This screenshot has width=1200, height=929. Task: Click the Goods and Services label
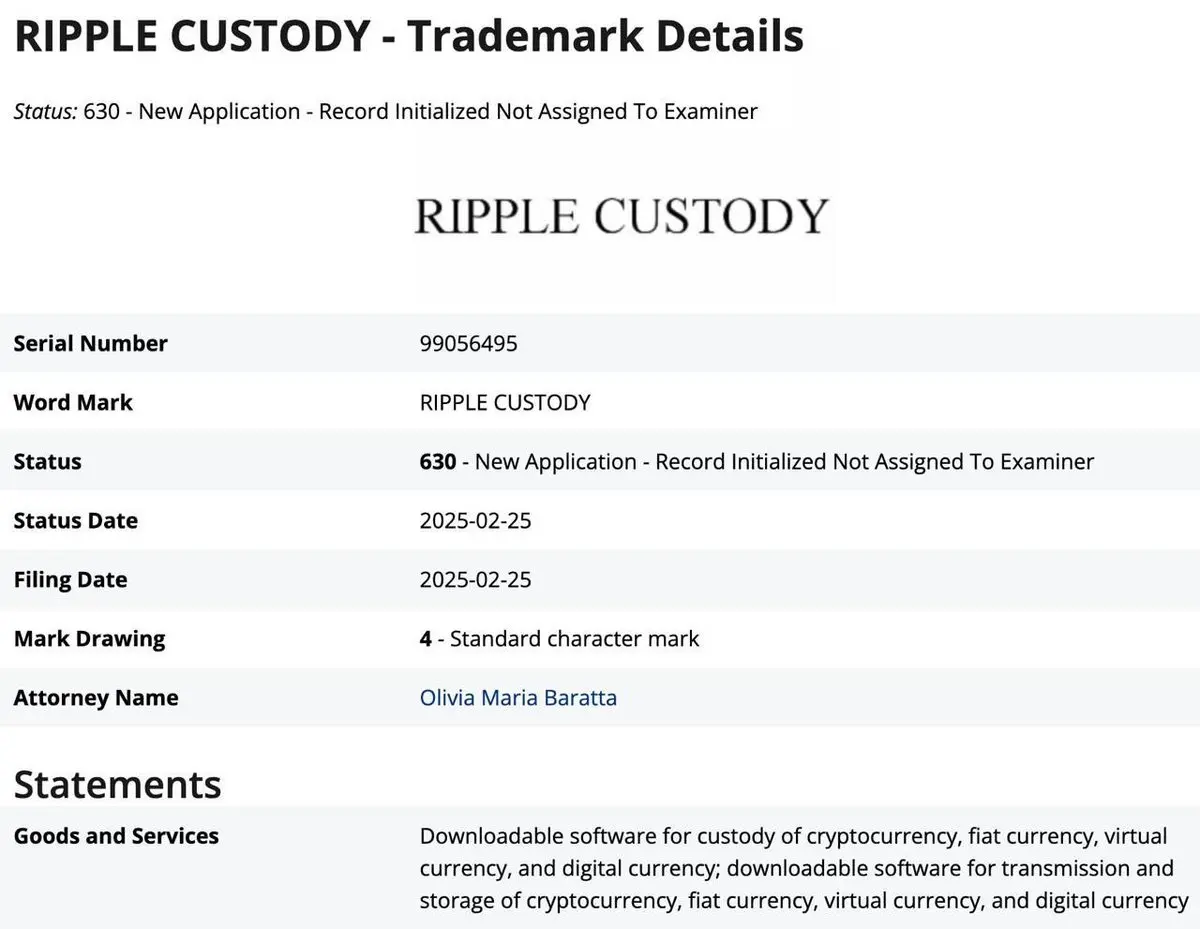[x=116, y=836]
